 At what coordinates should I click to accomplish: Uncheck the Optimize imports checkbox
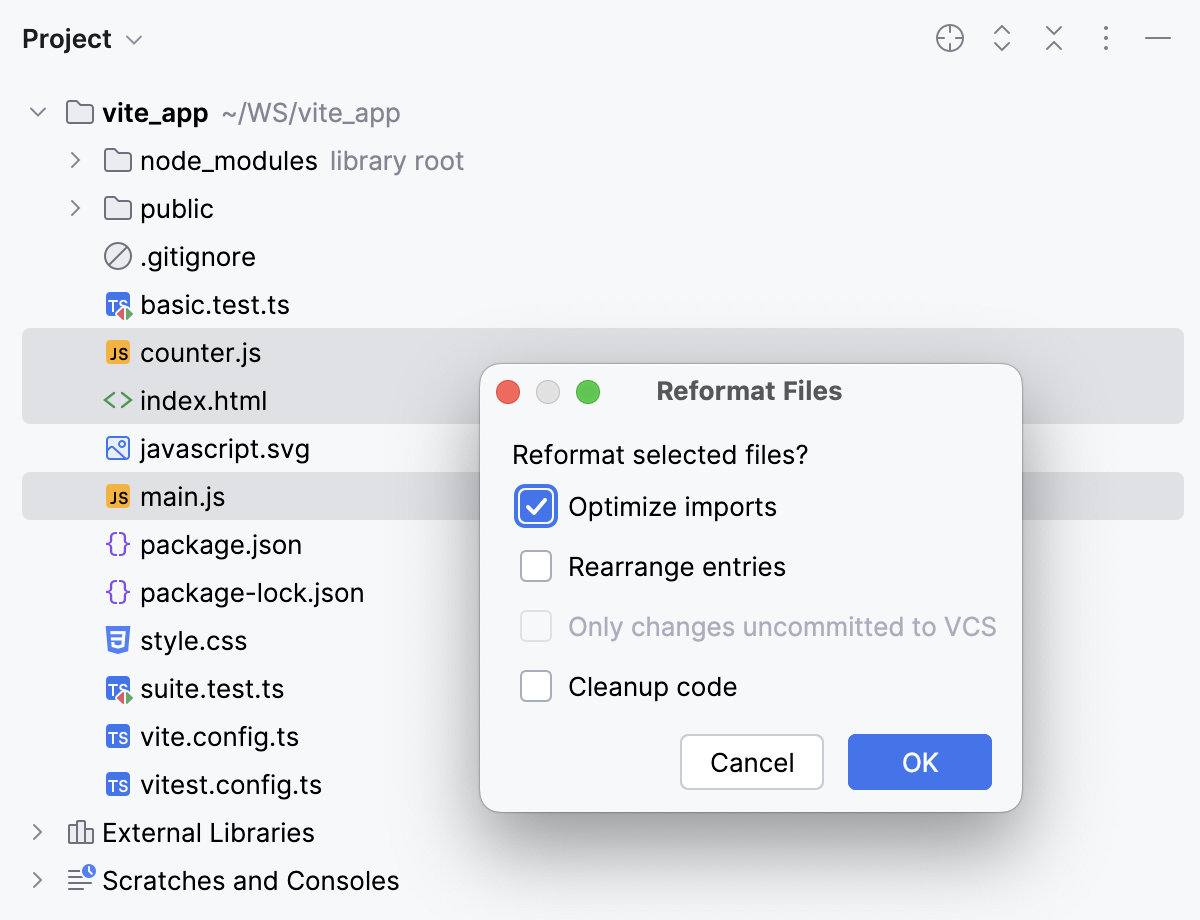(x=536, y=507)
